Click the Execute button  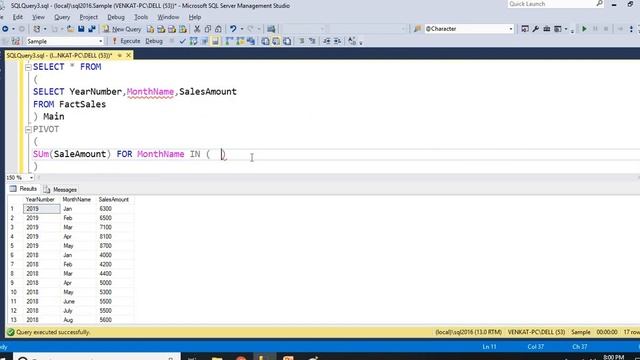126,41
